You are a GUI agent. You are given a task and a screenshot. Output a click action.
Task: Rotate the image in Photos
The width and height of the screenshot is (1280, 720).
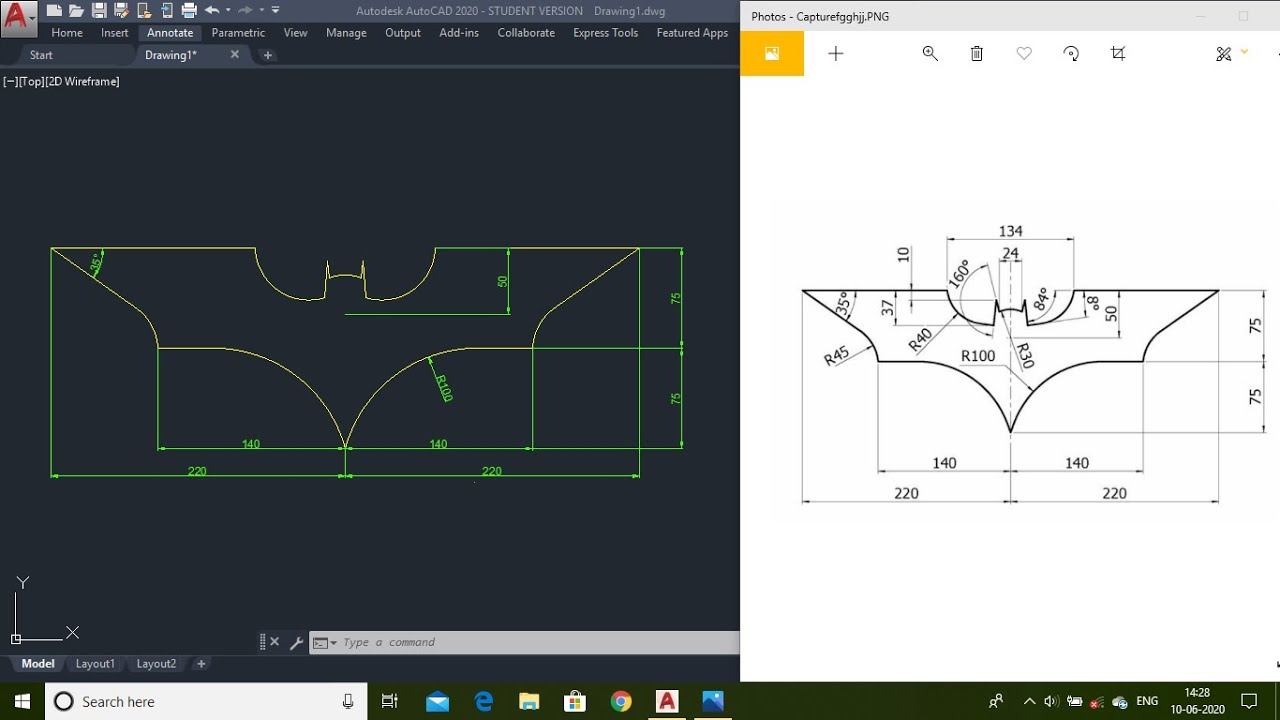pos(1071,53)
